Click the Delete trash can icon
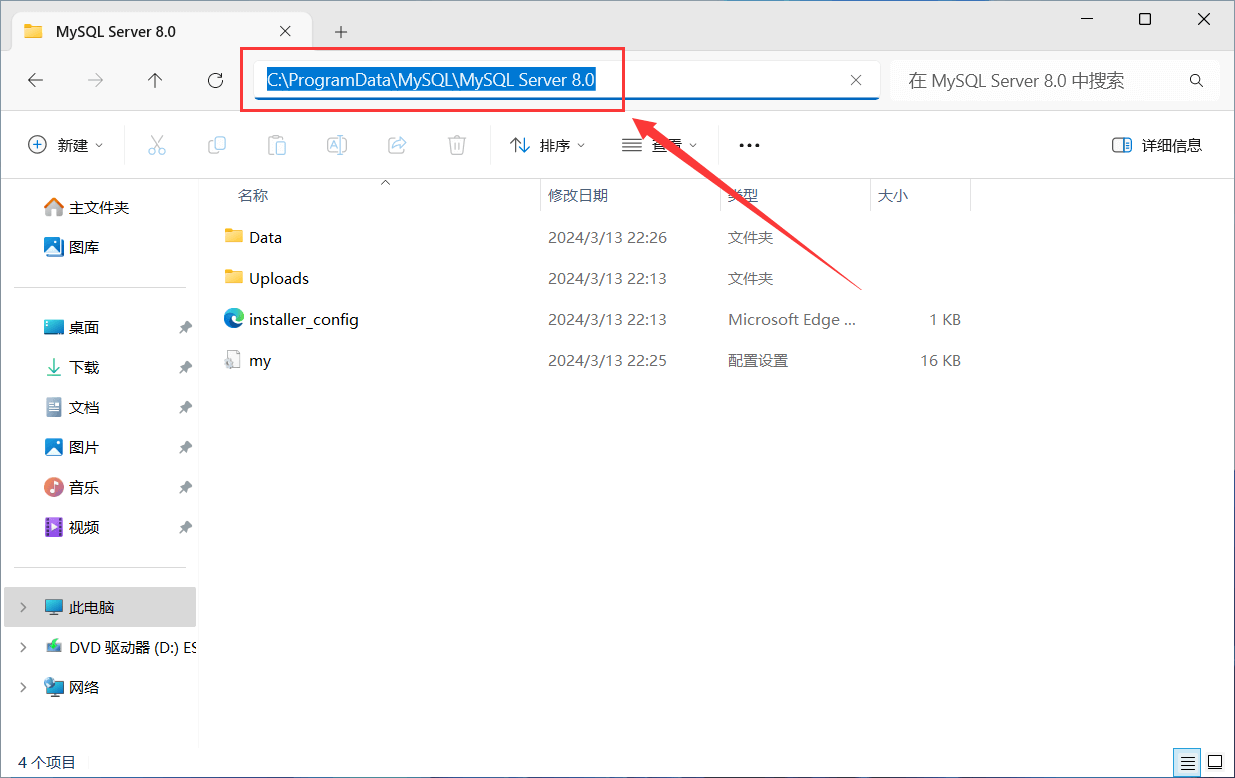The height and width of the screenshot is (778, 1235). pos(457,145)
